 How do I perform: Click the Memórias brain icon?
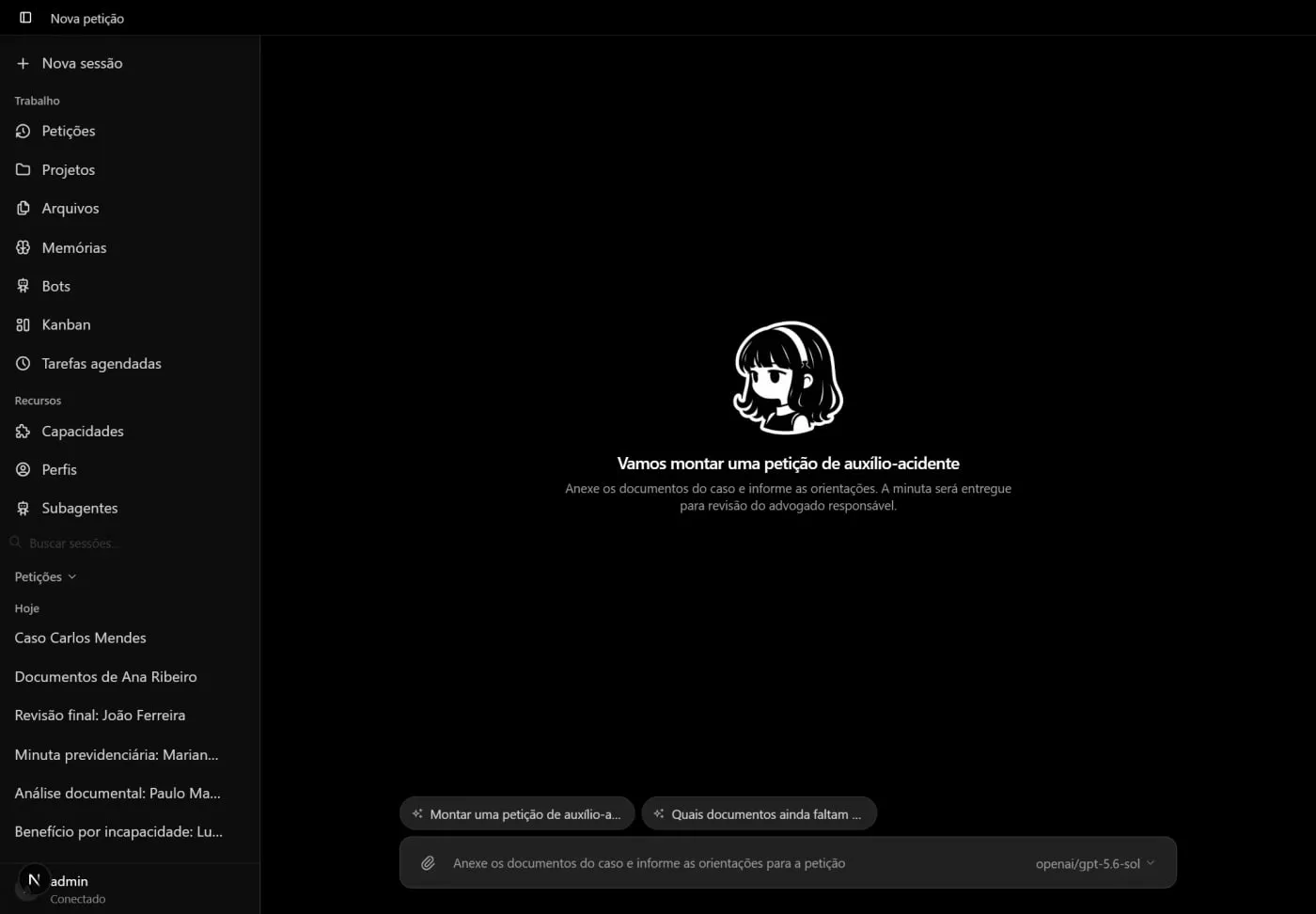[x=23, y=247]
